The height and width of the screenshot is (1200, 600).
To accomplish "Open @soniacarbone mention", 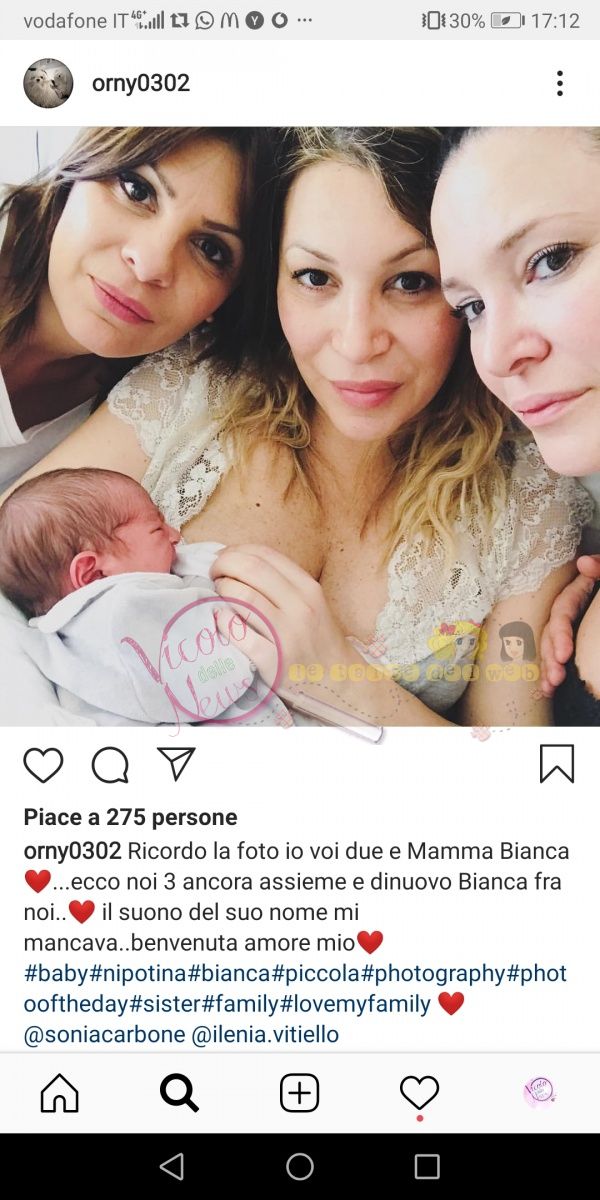I will (x=104, y=1034).
